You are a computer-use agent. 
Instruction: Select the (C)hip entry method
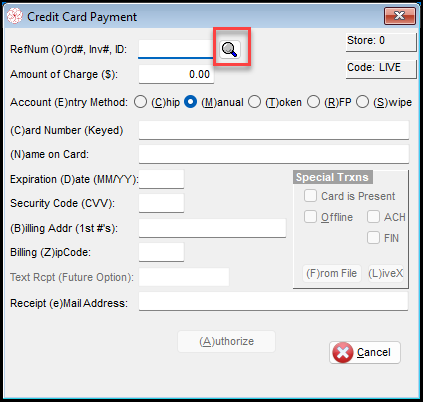(140, 102)
